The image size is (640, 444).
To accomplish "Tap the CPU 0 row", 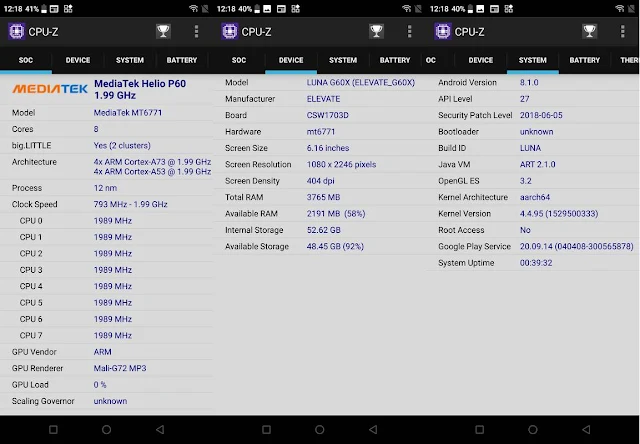I will pyautogui.click(x=107, y=221).
